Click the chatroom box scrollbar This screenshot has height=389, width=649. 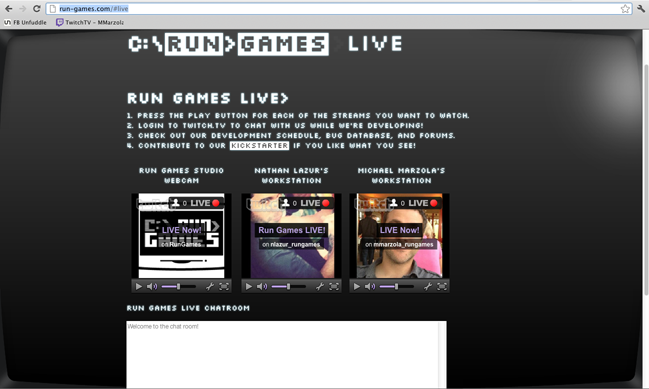pyautogui.click(x=442, y=355)
